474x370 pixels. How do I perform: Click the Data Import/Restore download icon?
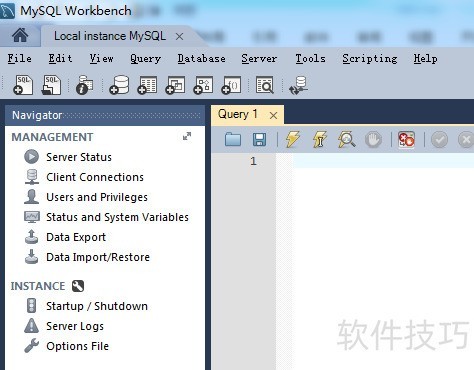[31, 256]
